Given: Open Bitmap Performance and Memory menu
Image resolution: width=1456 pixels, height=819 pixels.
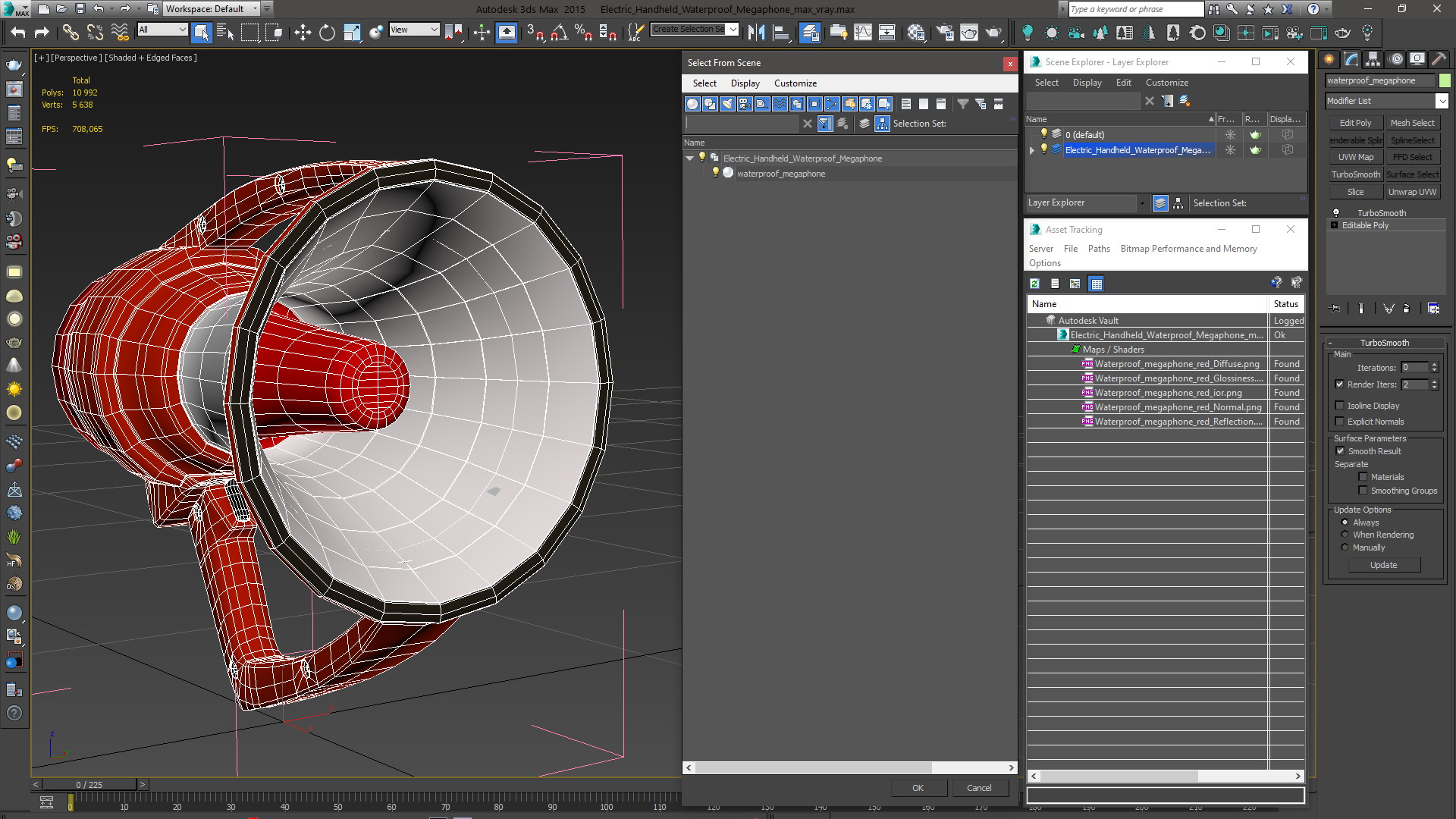Looking at the screenshot, I should coord(1188,249).
